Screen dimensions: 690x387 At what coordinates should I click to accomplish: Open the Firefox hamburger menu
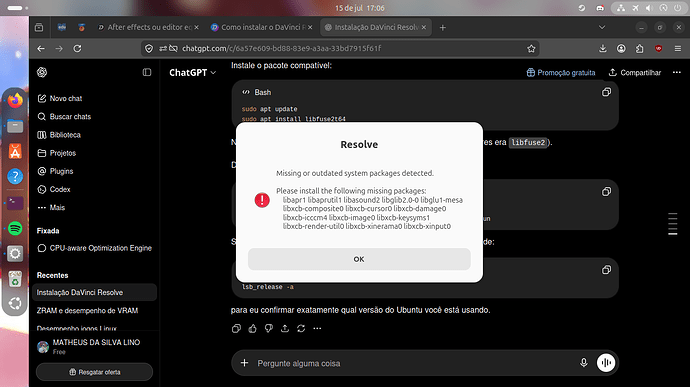tap(678, 48)
